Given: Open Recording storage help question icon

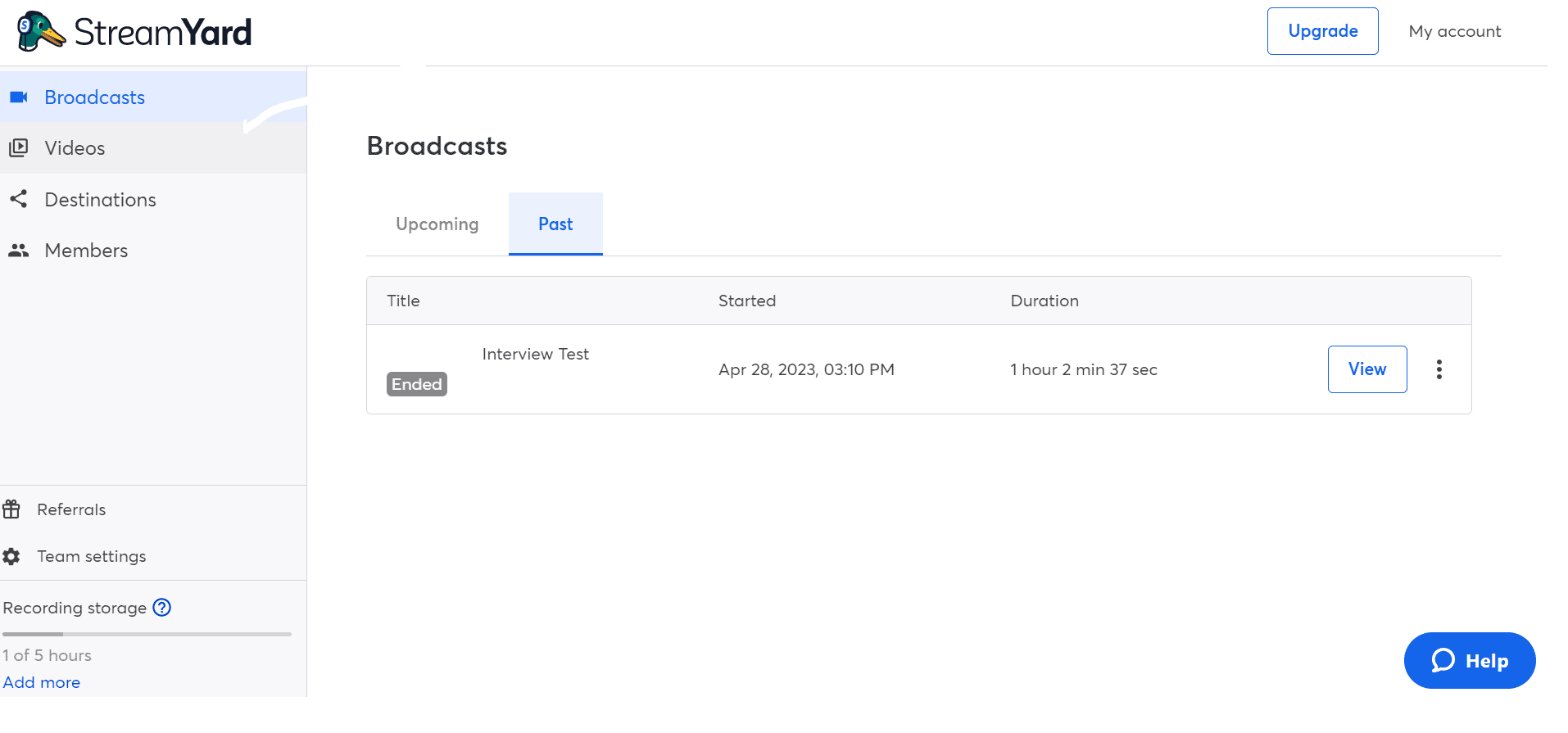Looking at the screenshot, I should click(x=162, y=608).
